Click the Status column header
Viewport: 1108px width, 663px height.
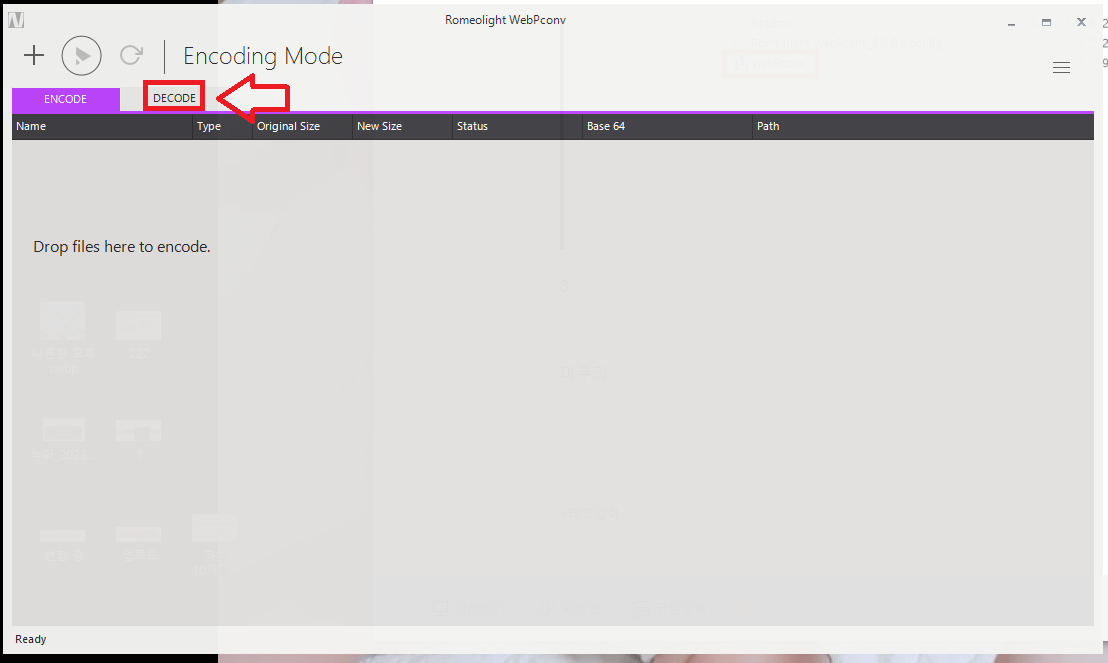click(x=517, y=127)
